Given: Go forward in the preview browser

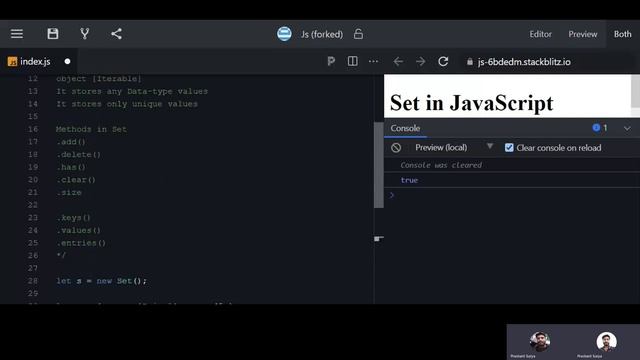Looking at the screenshot, I should [420, 62].
